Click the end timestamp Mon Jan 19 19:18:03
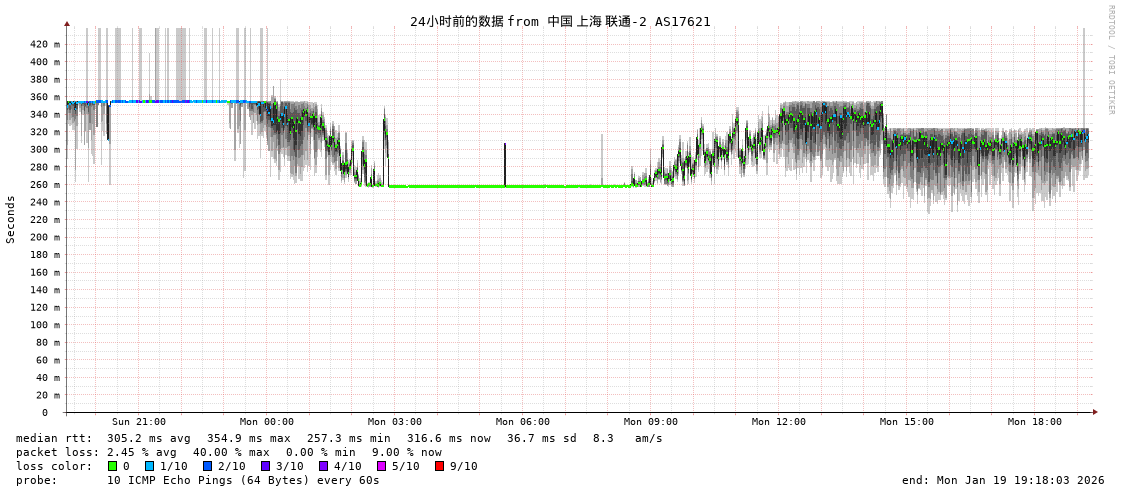The height and width of the screenshot is (494, 1121). (1003, 480)
